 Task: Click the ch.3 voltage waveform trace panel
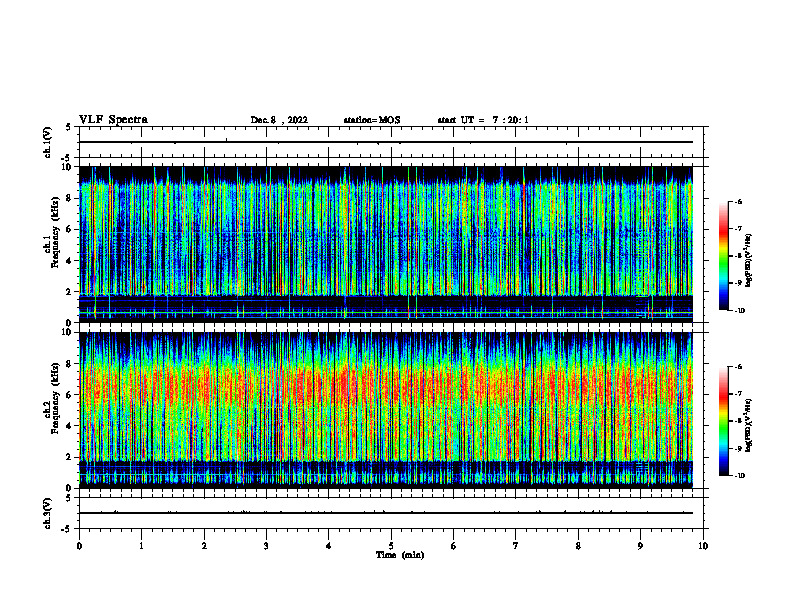[x=391, y=513]
